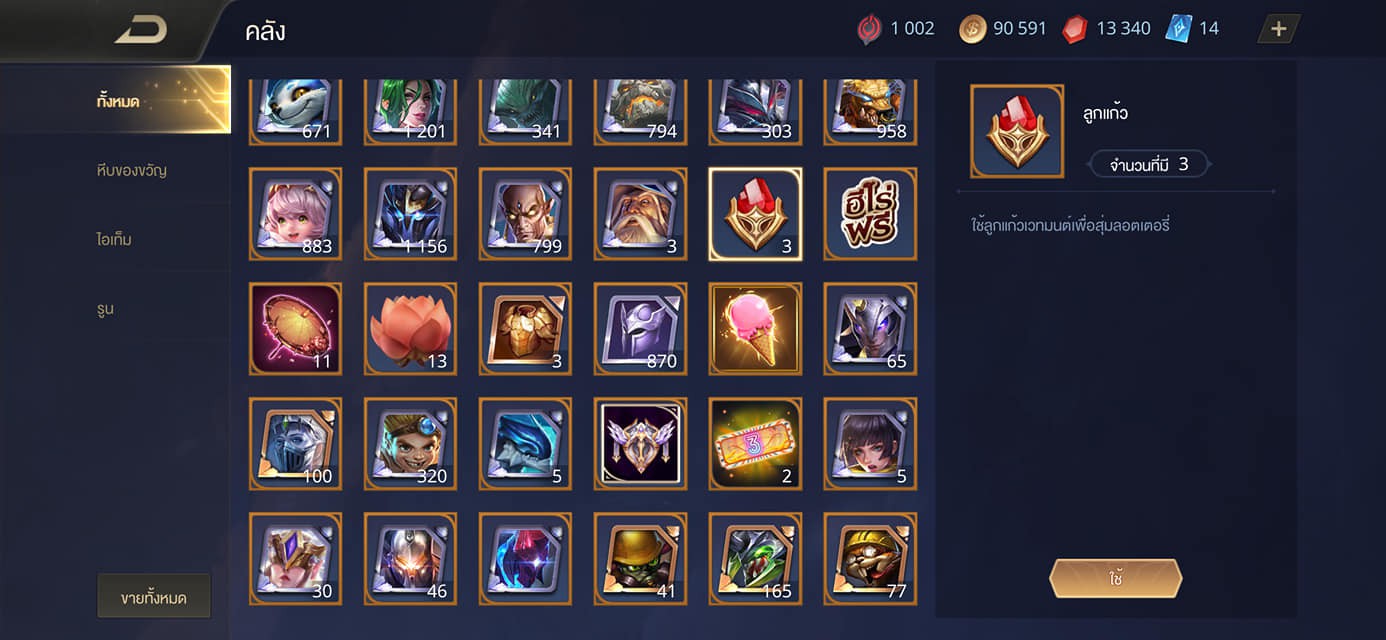Viewport: 1386px width, 640px height.
Task: Open the ไอเท็ม category
Action: point(116,239)
